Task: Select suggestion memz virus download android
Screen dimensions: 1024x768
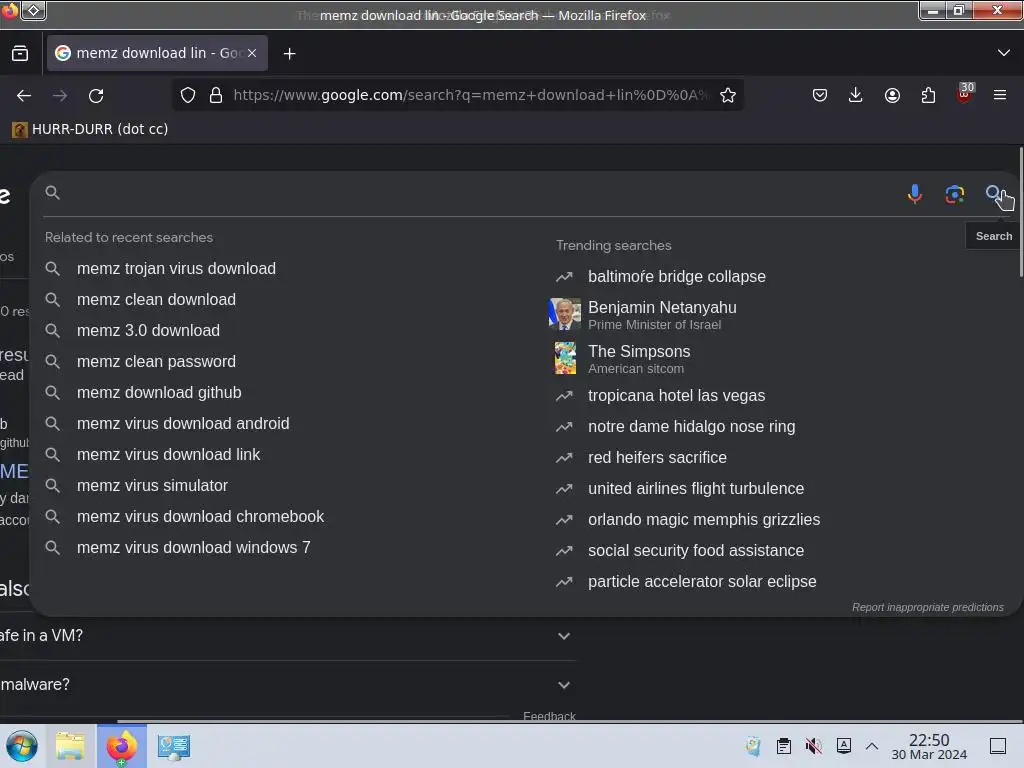Action: pos(183,424)
